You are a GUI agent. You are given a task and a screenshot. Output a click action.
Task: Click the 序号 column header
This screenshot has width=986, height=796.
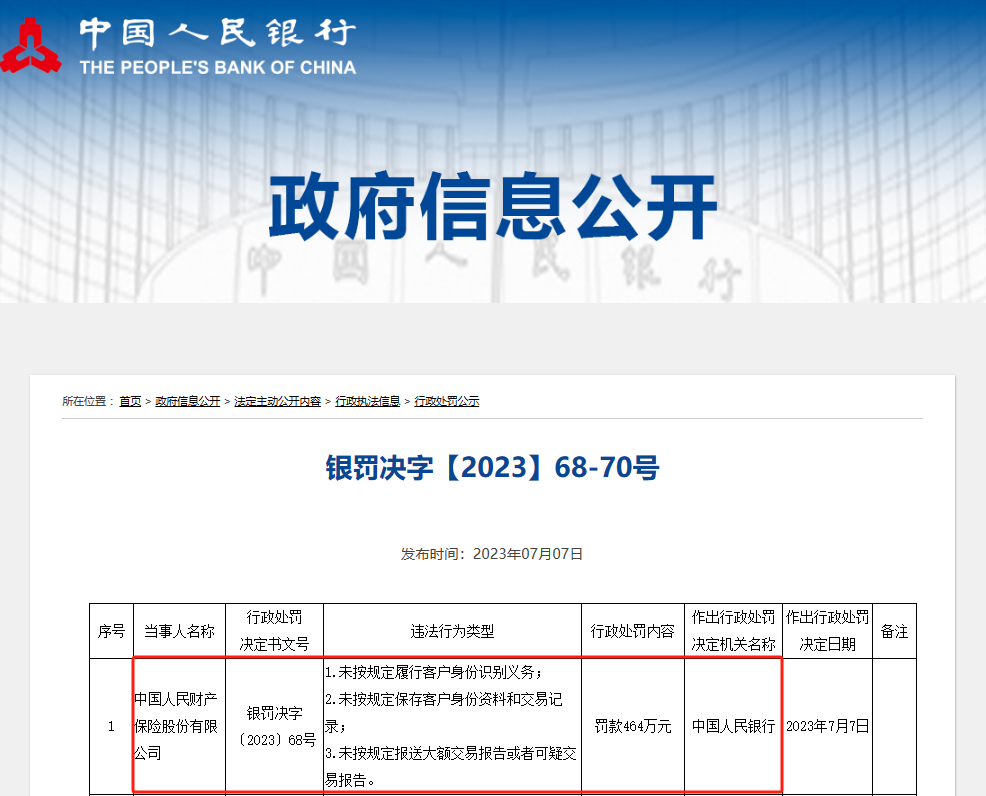(111, 631)
